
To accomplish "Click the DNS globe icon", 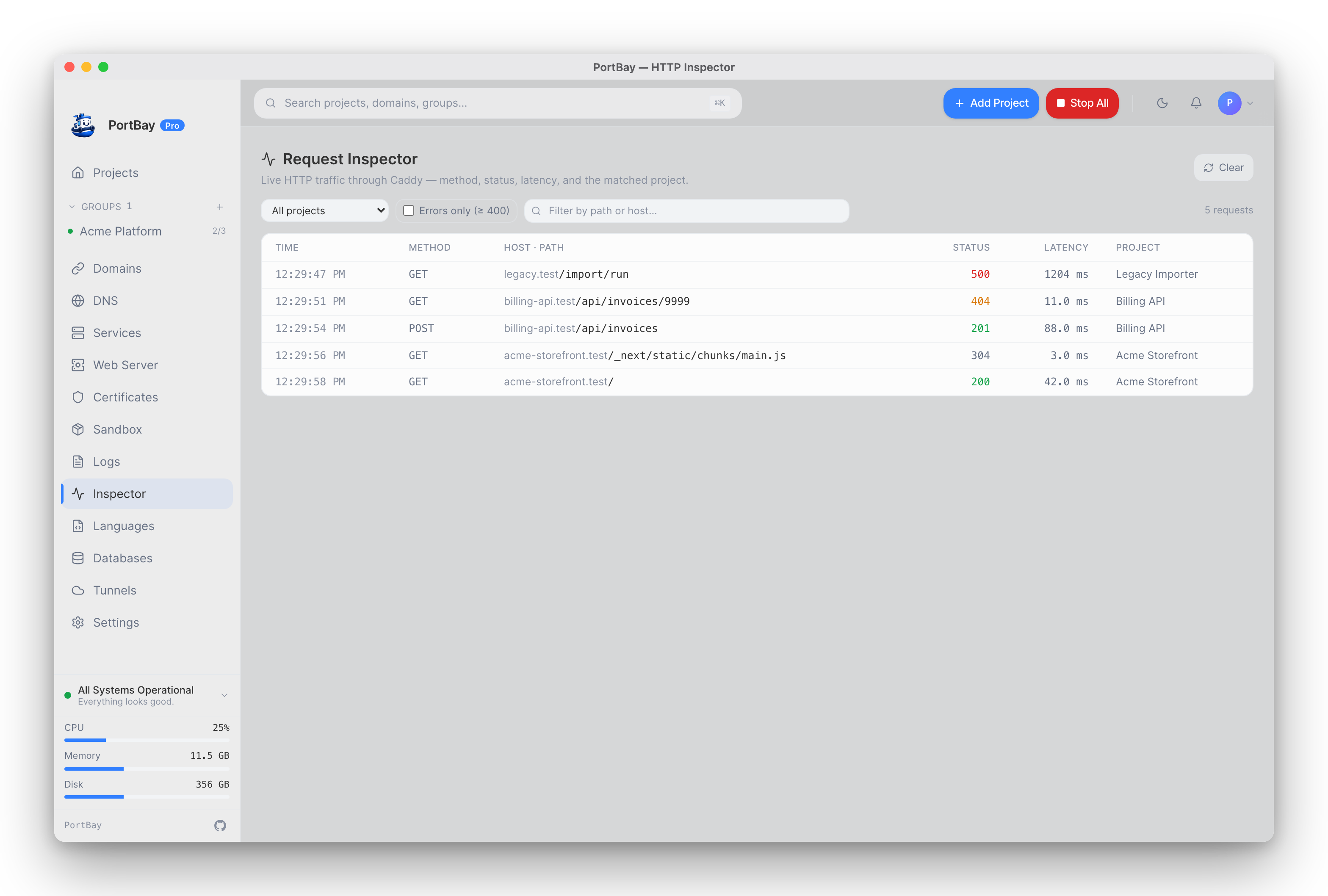I will point(78,301).
